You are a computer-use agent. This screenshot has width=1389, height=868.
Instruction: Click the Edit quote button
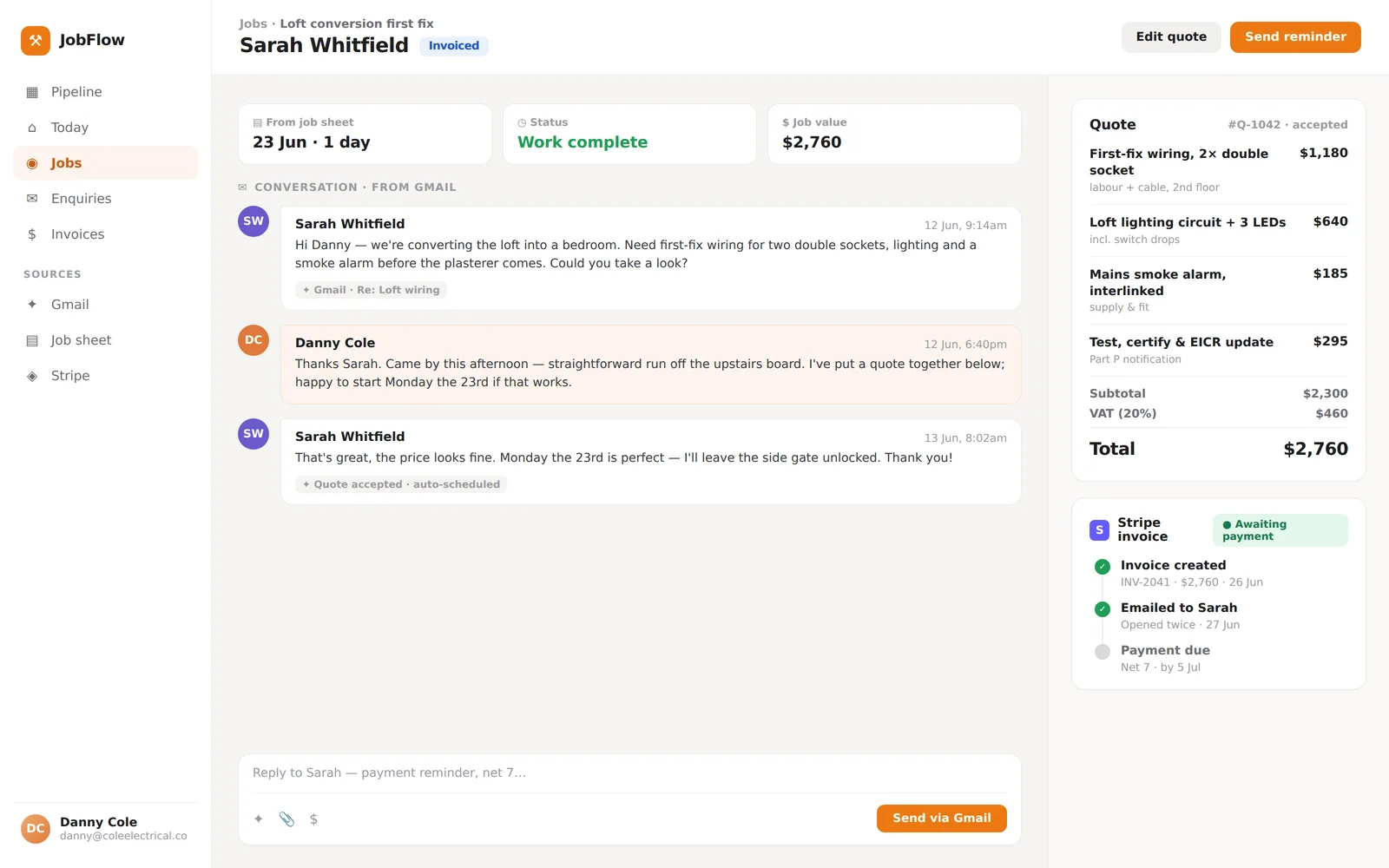[1171, 37]
